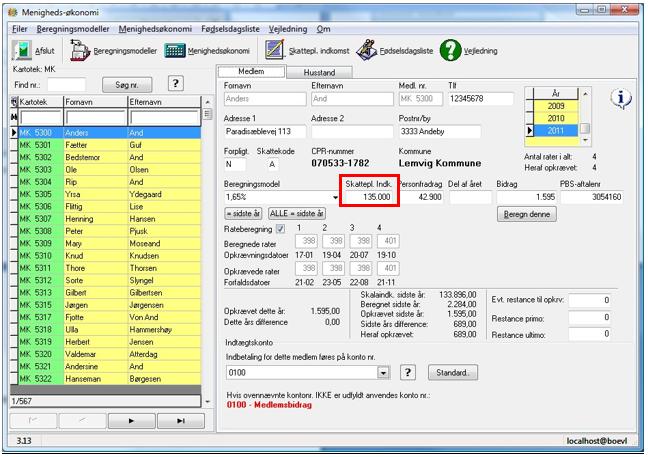Open the Fødselsdagsliste menu
This screenshot has width=648, height=457.
click(x=230, y=29)
